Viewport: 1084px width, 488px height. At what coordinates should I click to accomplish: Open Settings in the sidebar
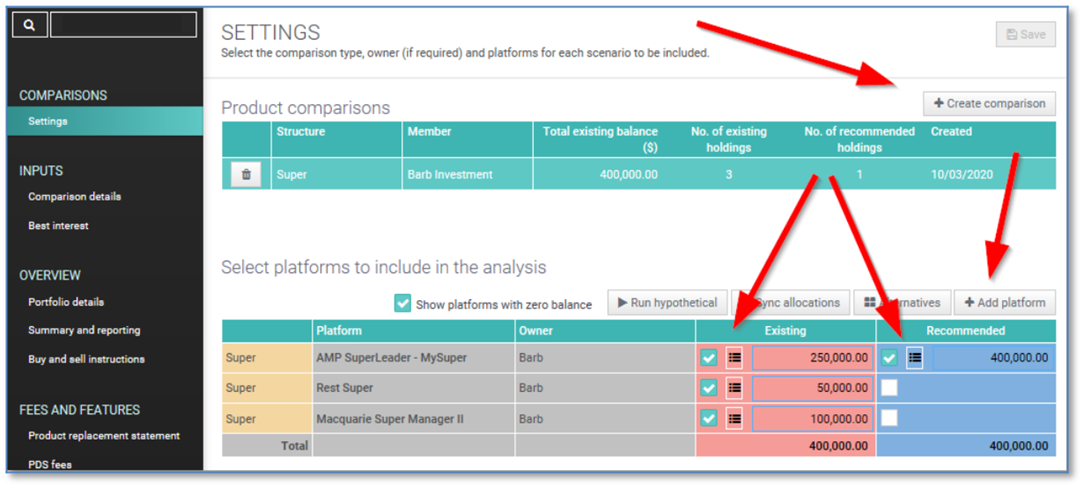[x=105, y=121]
